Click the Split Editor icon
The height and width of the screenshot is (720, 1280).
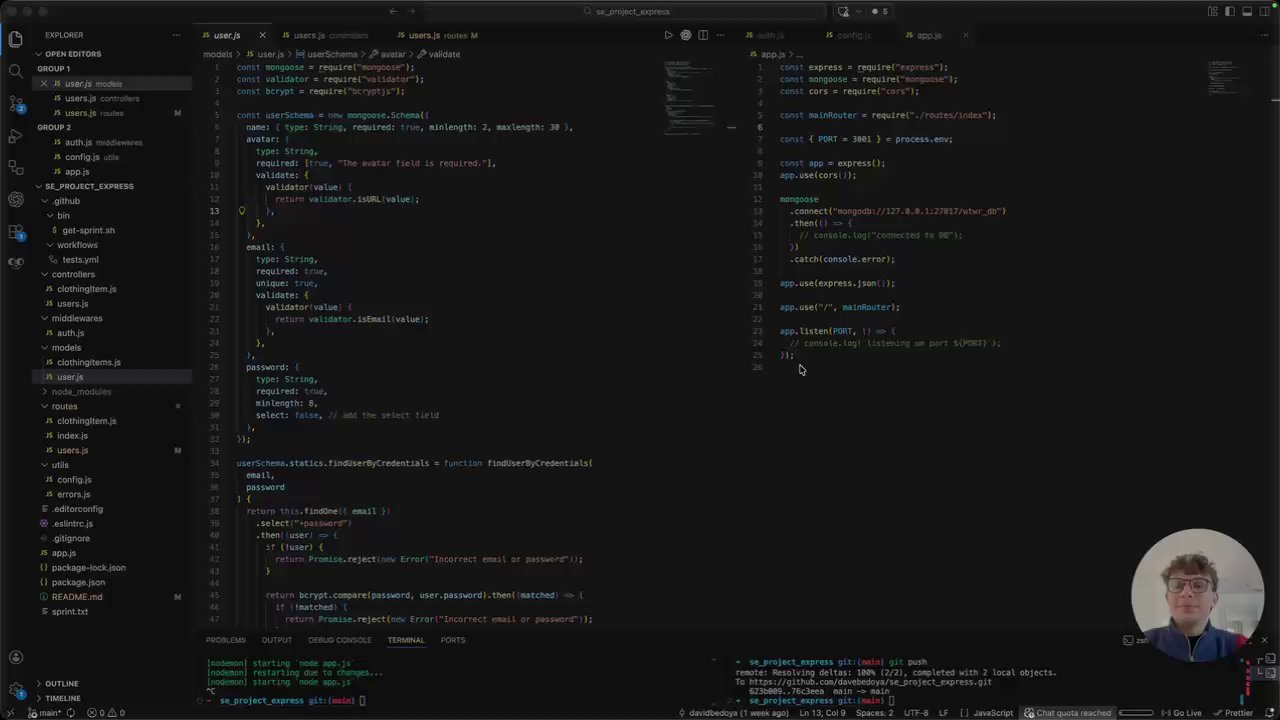pyautogui.click(x=703, y=35)
